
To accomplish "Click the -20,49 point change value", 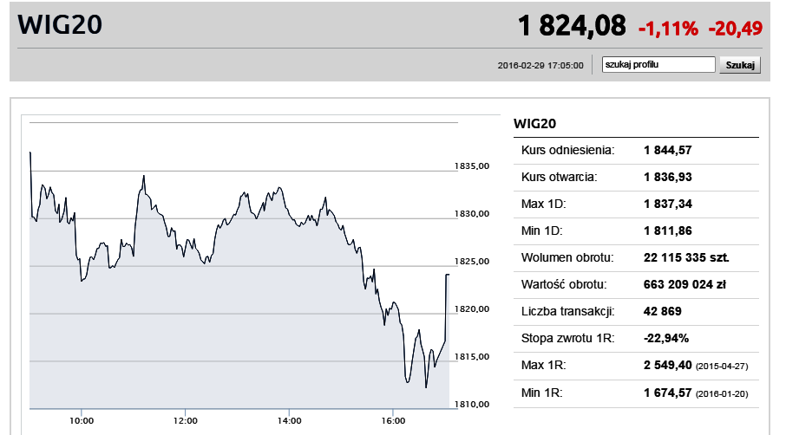I will click(x=735, y=29).
